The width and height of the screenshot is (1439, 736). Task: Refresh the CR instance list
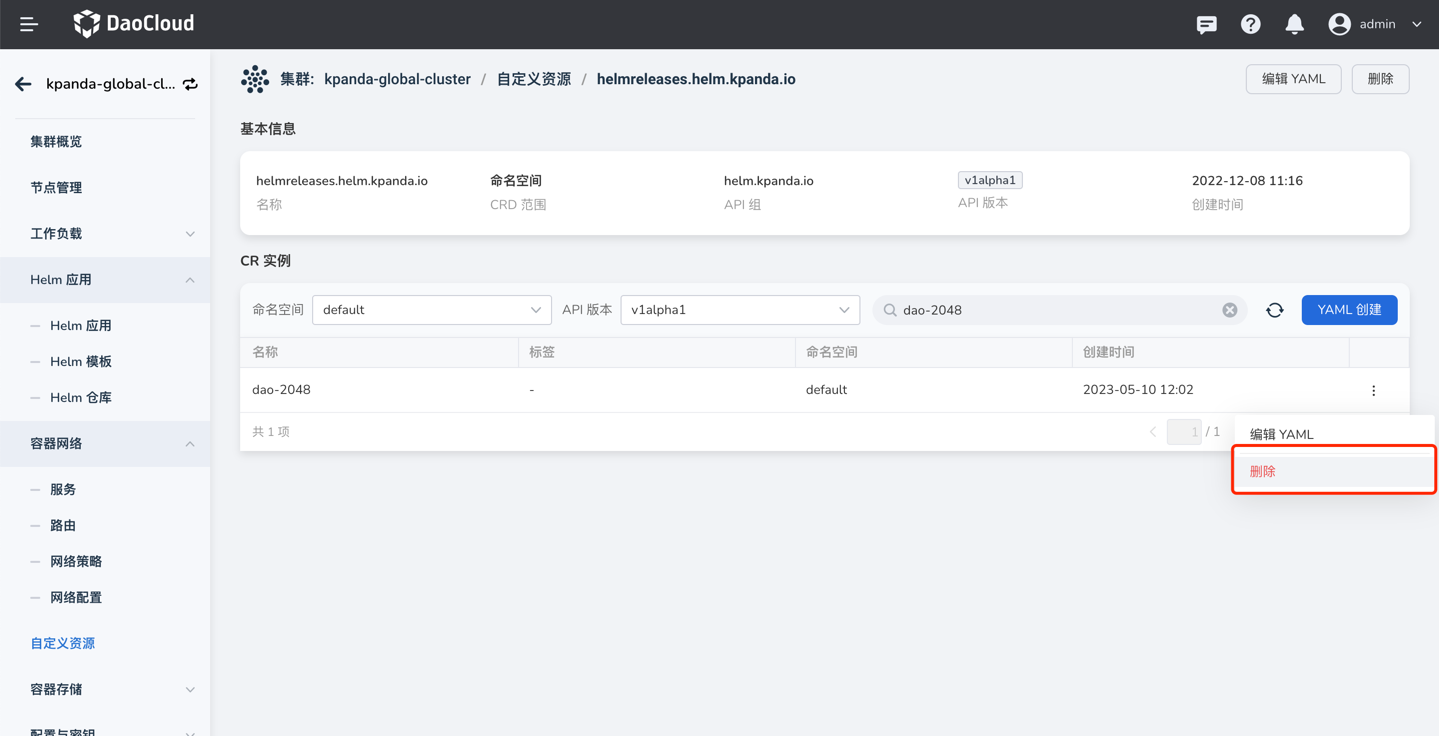click(1275, 310)
